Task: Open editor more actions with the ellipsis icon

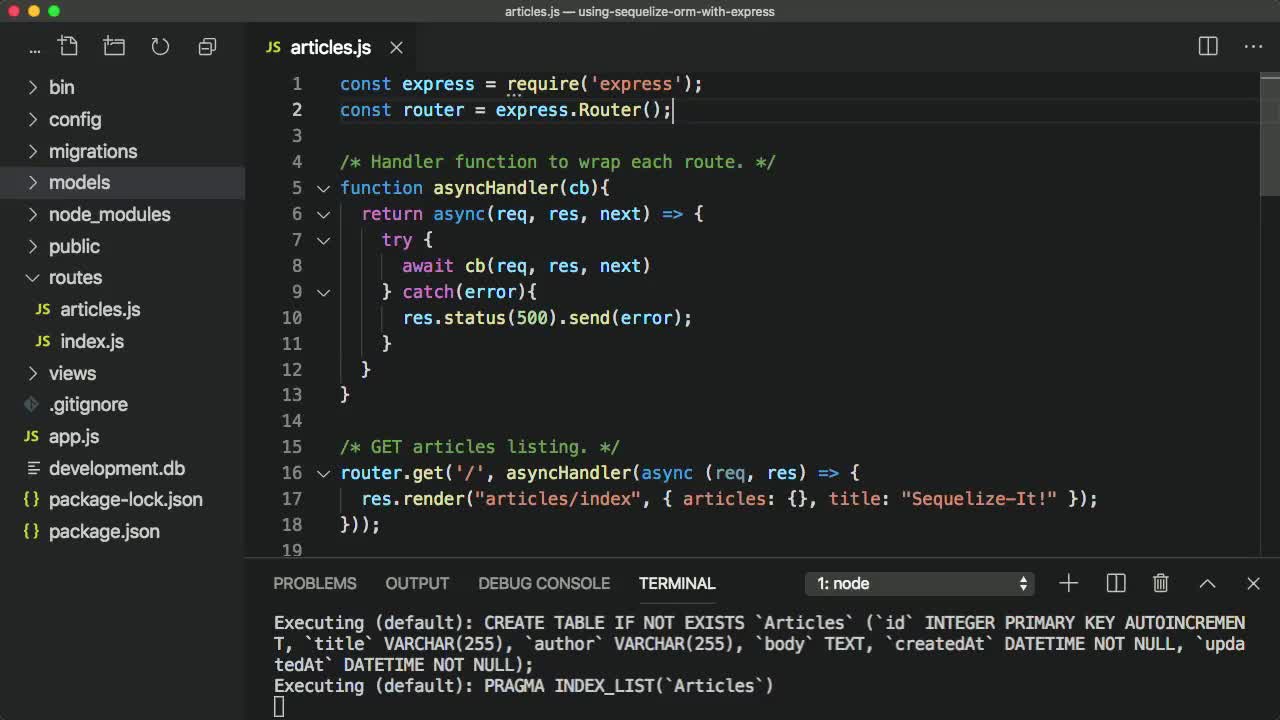Action: [x=1253, y=46]
